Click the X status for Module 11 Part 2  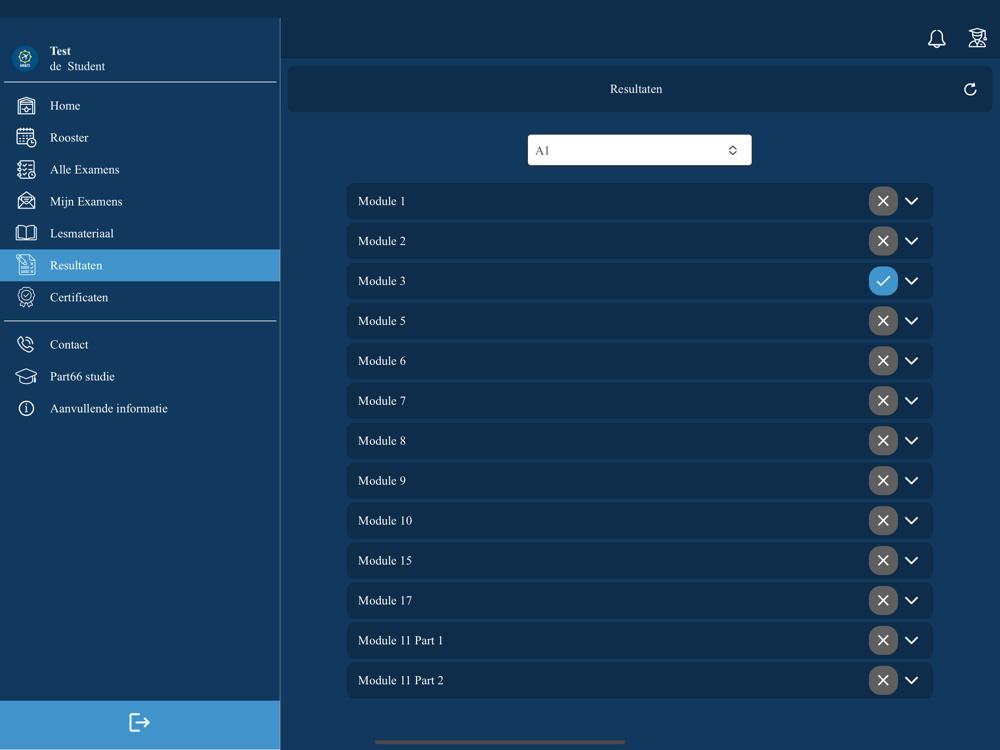(x=883, y=680)
